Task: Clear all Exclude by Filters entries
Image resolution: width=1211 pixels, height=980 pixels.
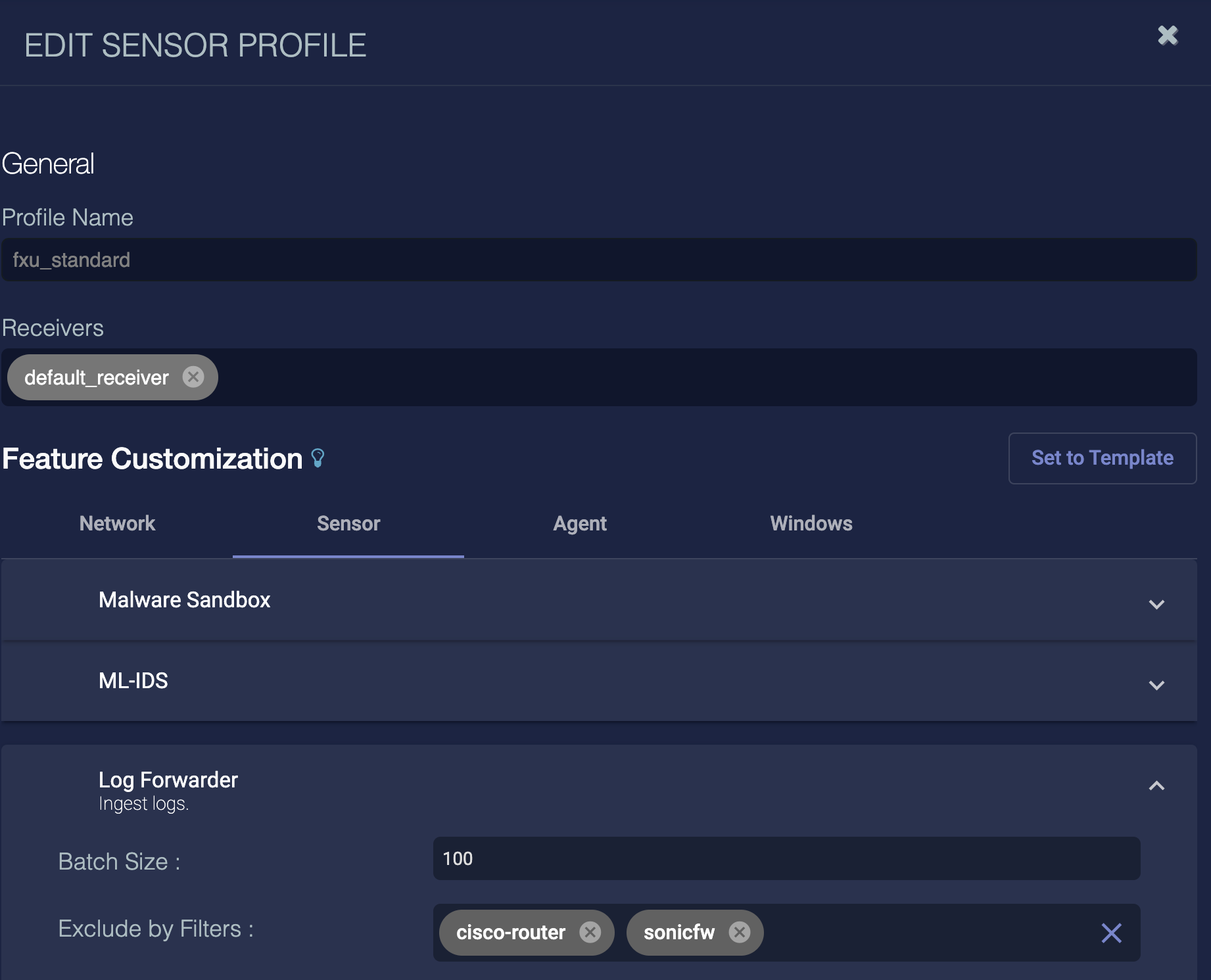Action: click(1111, 933)
